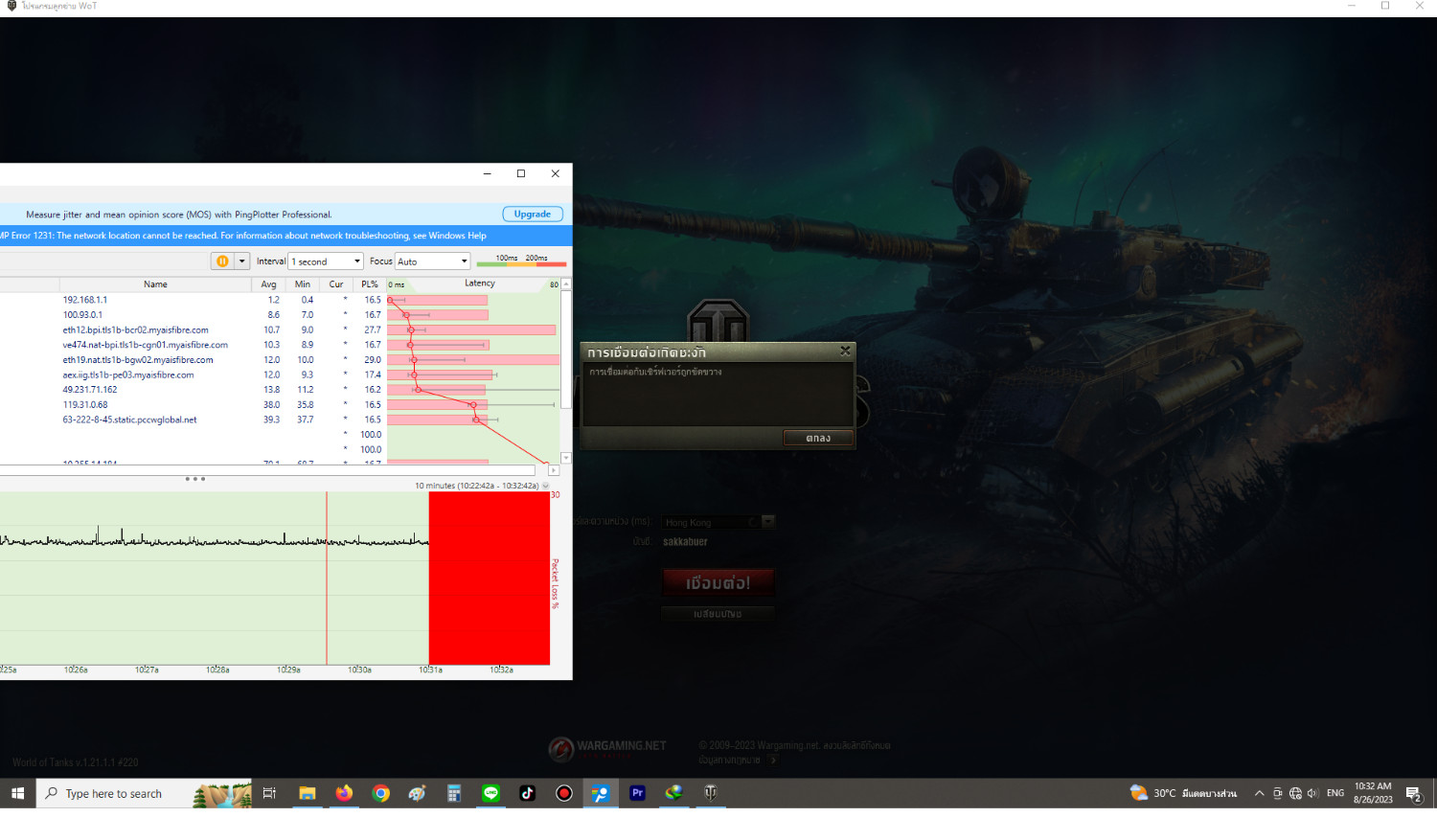Viewport: 1437px width, 840px height.
Task: Open Adobe Premiere Pro from the taskbar
Action: click(637, 793)
